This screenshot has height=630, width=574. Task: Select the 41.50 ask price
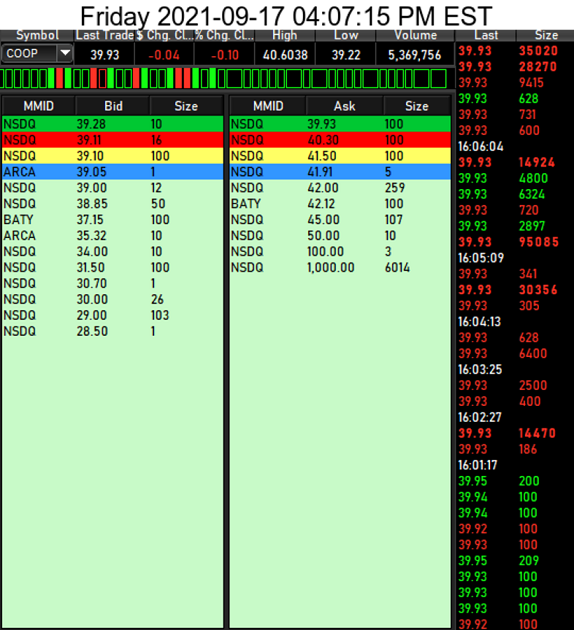pyautogui.click(x=322, y=156)
